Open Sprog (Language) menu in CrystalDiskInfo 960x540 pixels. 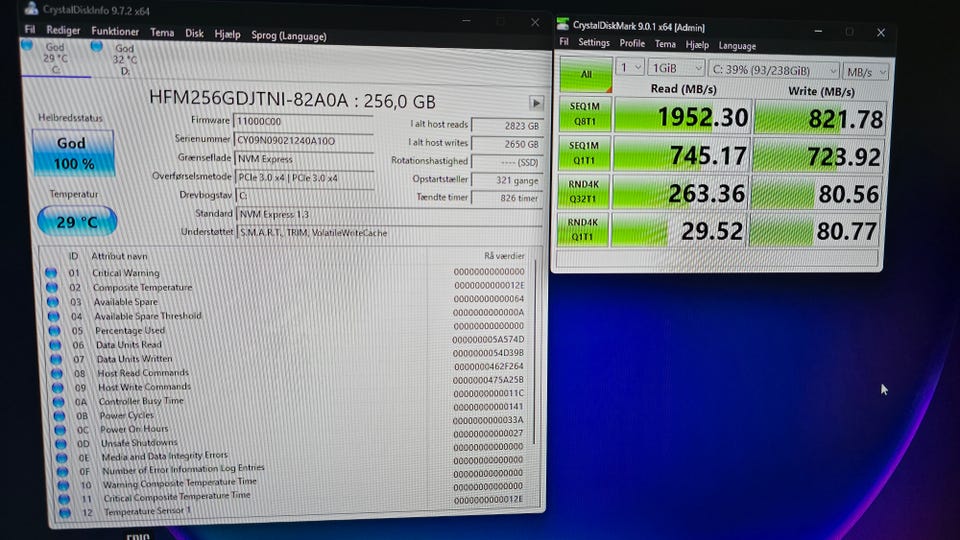click(x=289, y=36)
